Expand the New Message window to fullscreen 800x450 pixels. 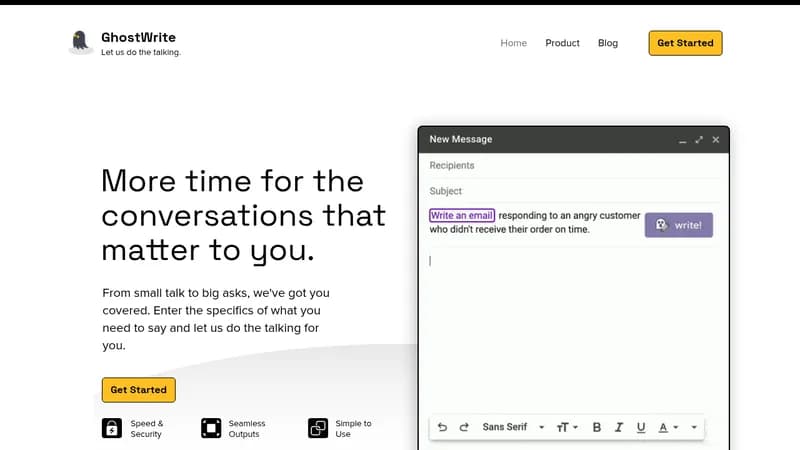pos(699,140)
